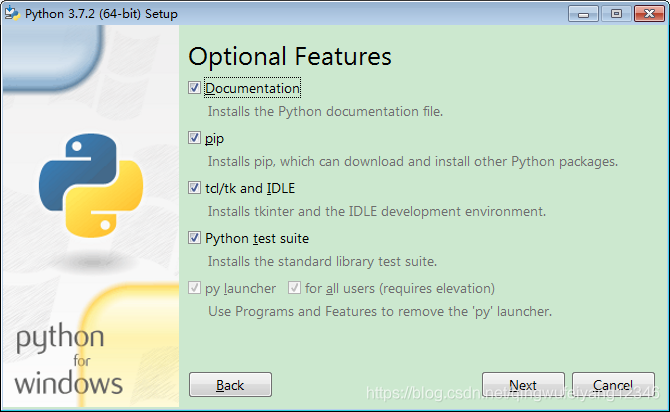Click the Python setup title bar icon
This screenshot has width=670, height=412.
click(x=12, y=14)
